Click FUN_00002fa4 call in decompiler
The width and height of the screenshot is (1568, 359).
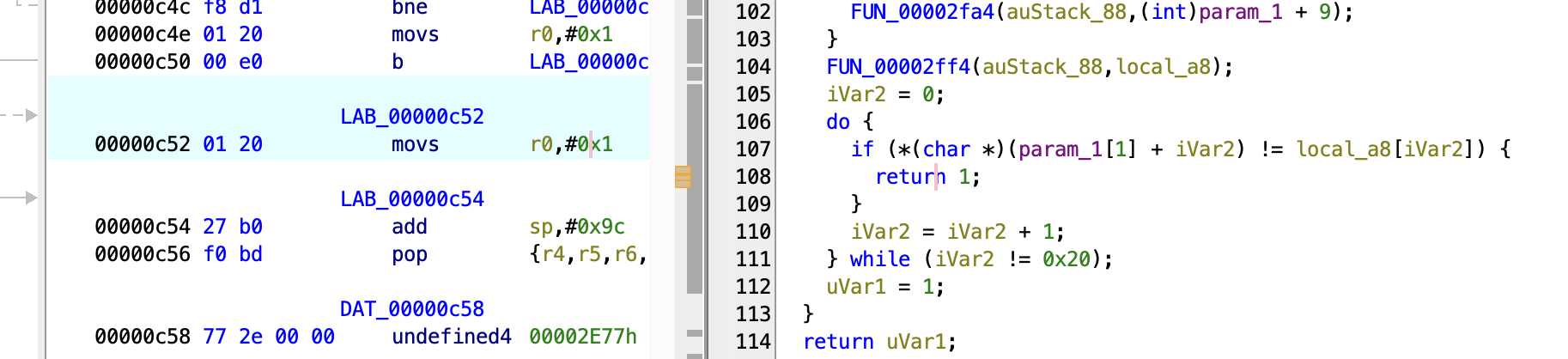(x=922, y=12)
